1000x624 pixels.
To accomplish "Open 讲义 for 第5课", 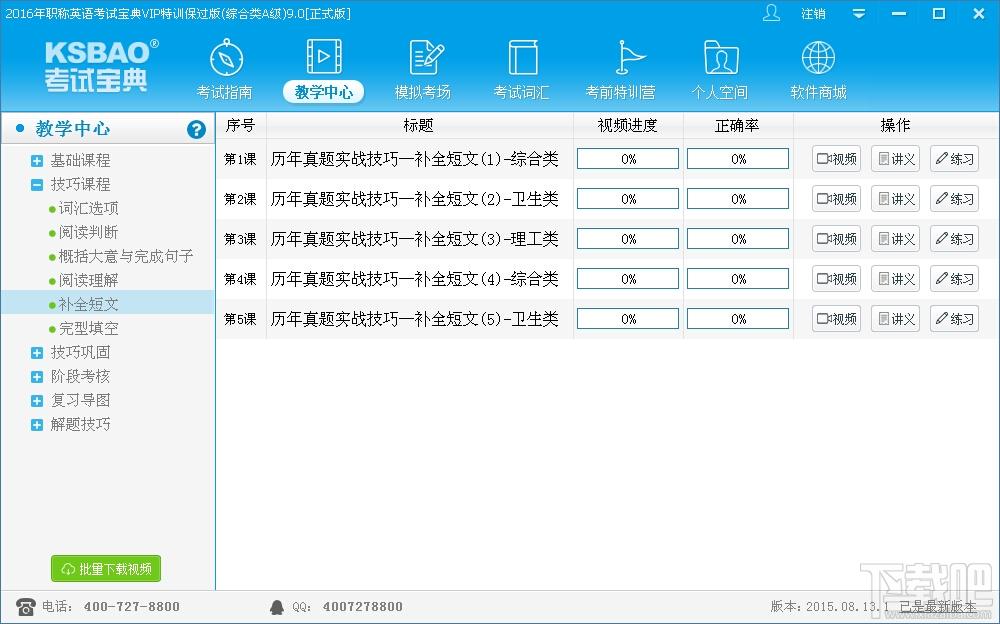I will (895, 318).
